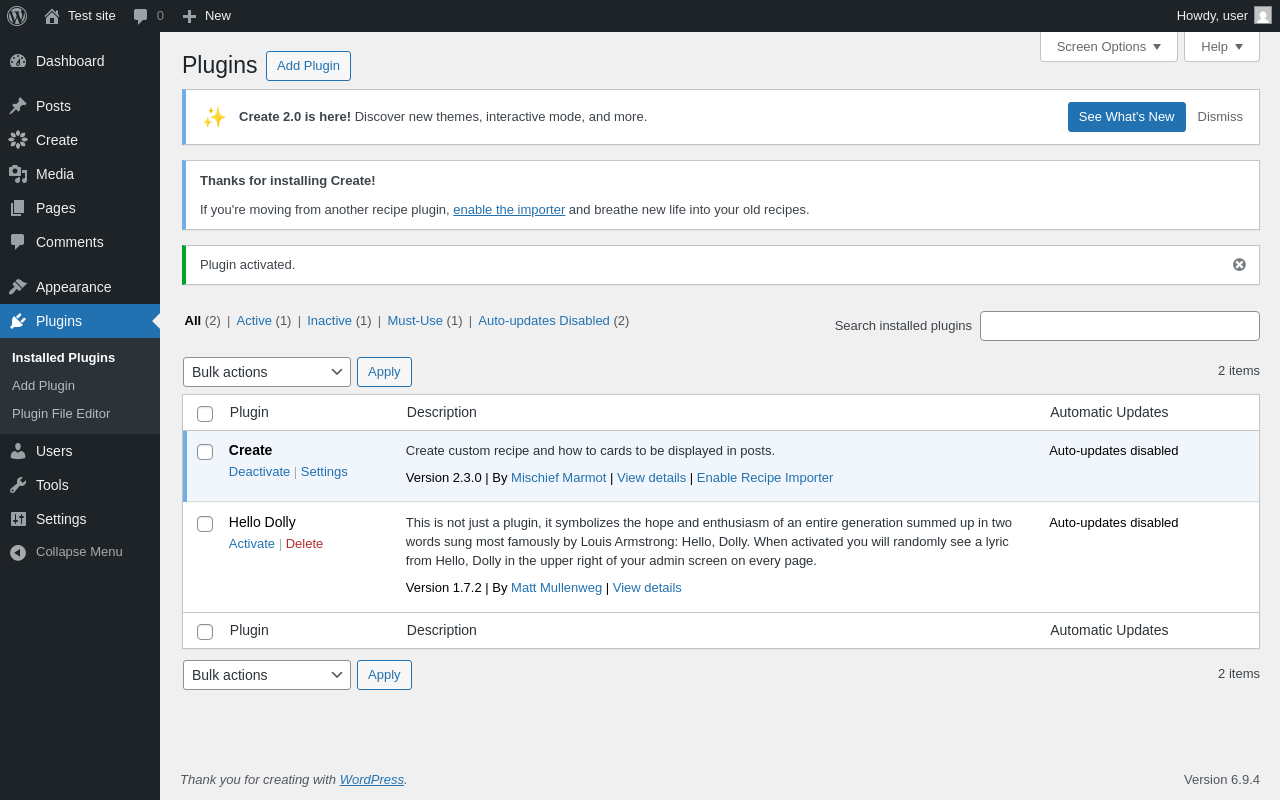Tick the Hello Dolly plugin checkbox
The width and height of the screenshot is (1280, 800).
pyautogui.click(x=205, y=524)
